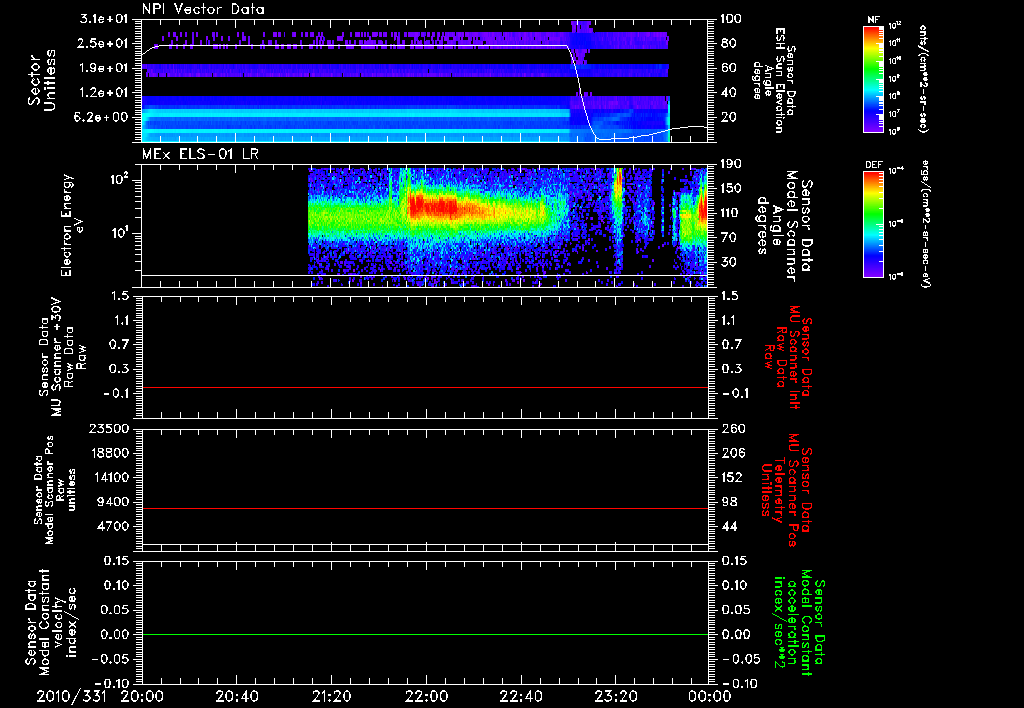The height and width of the screenshot is (708, 1024).
Task: Click the "4700" scanner position tick label
Action: coord(112,526)
